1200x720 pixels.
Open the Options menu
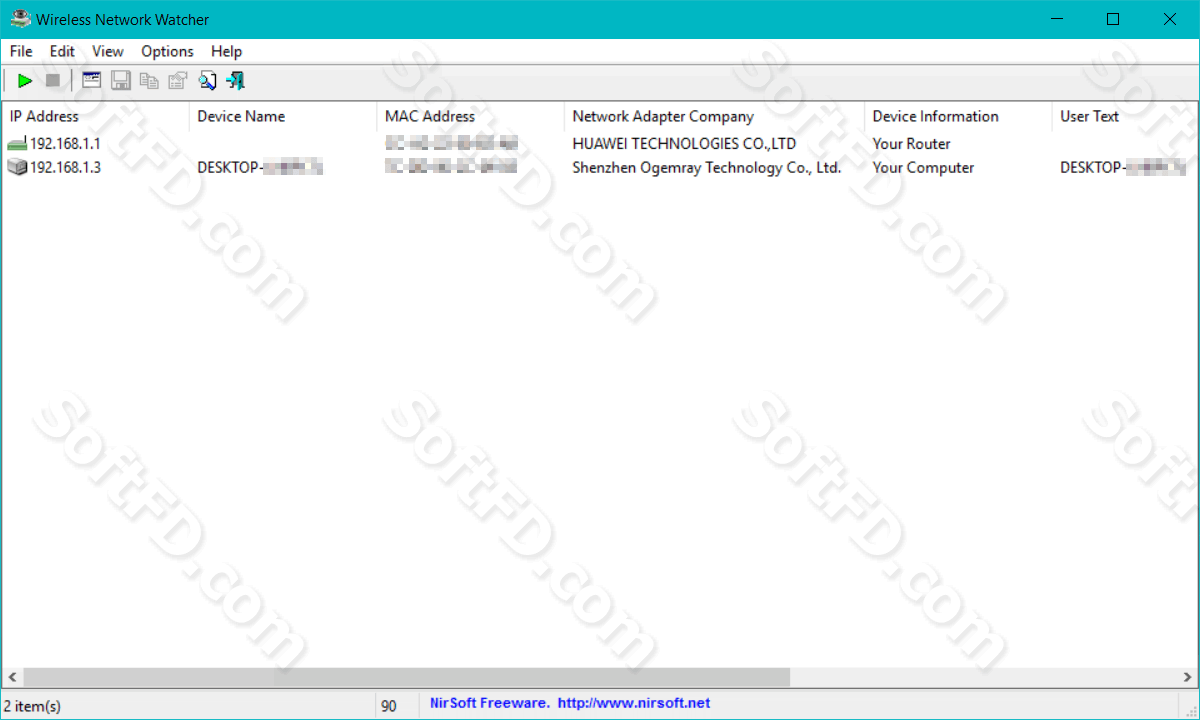(167, 51)
